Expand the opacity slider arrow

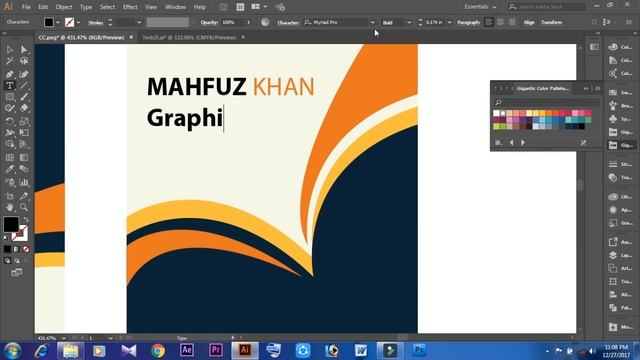tap(248, 22)
